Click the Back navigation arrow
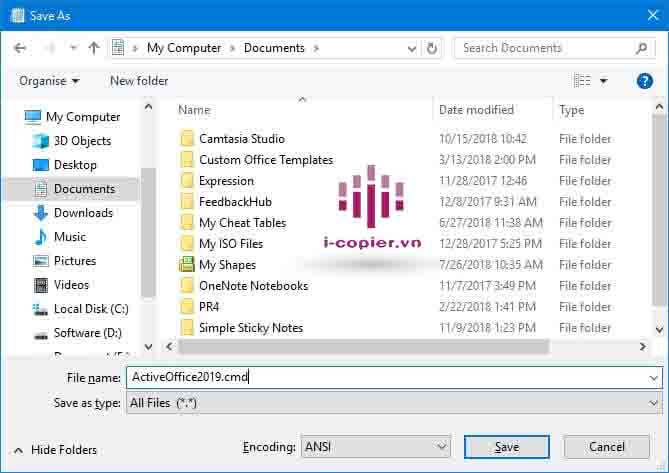This screenshot has width=669, height=473. click(x=21, y=48)
